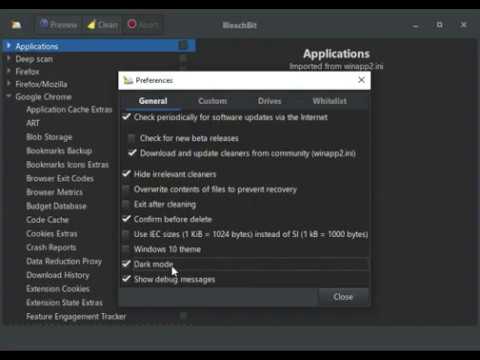This screenshot has height=360, width=480.
Task: Expand the Firefox tree node
Action: (9, 71)
